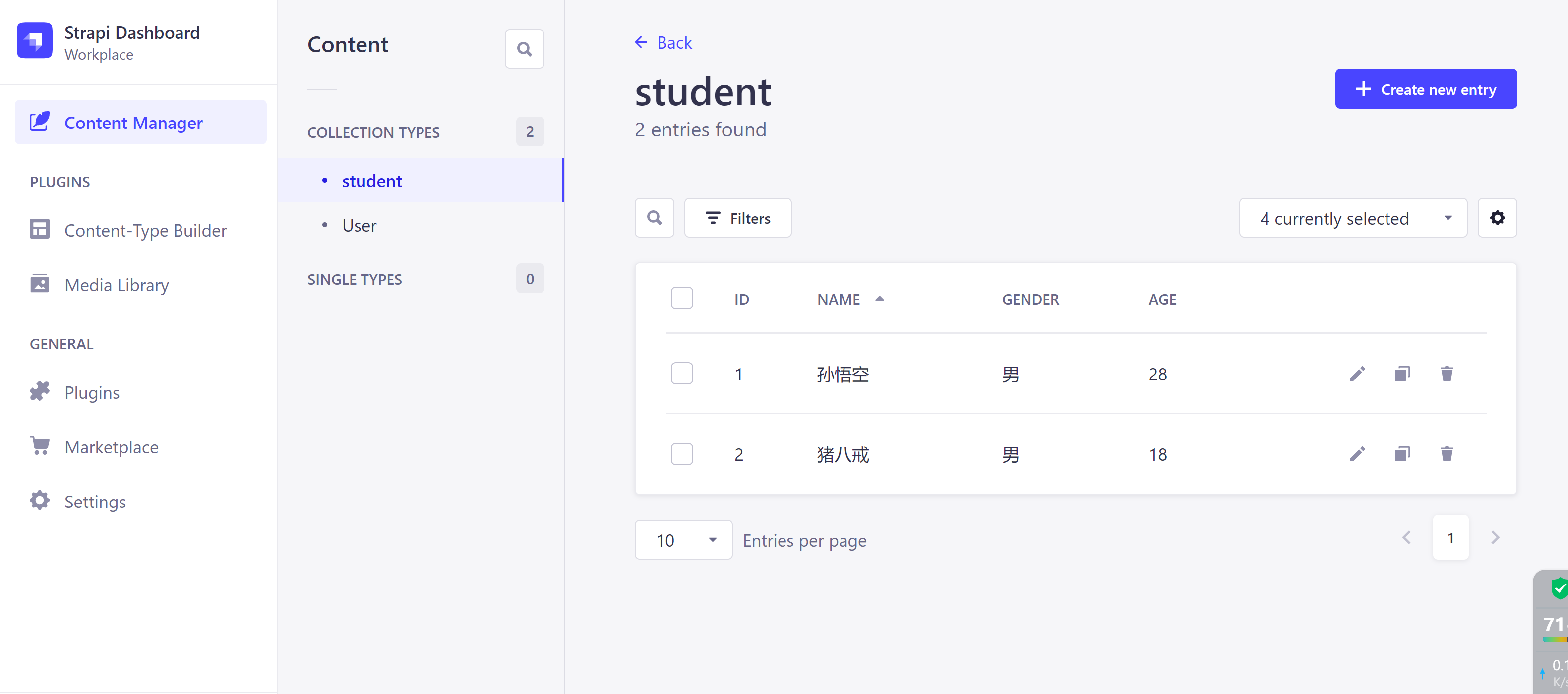Open Content-Type Builder in sidebar
1568x694 pixels.
145,230
